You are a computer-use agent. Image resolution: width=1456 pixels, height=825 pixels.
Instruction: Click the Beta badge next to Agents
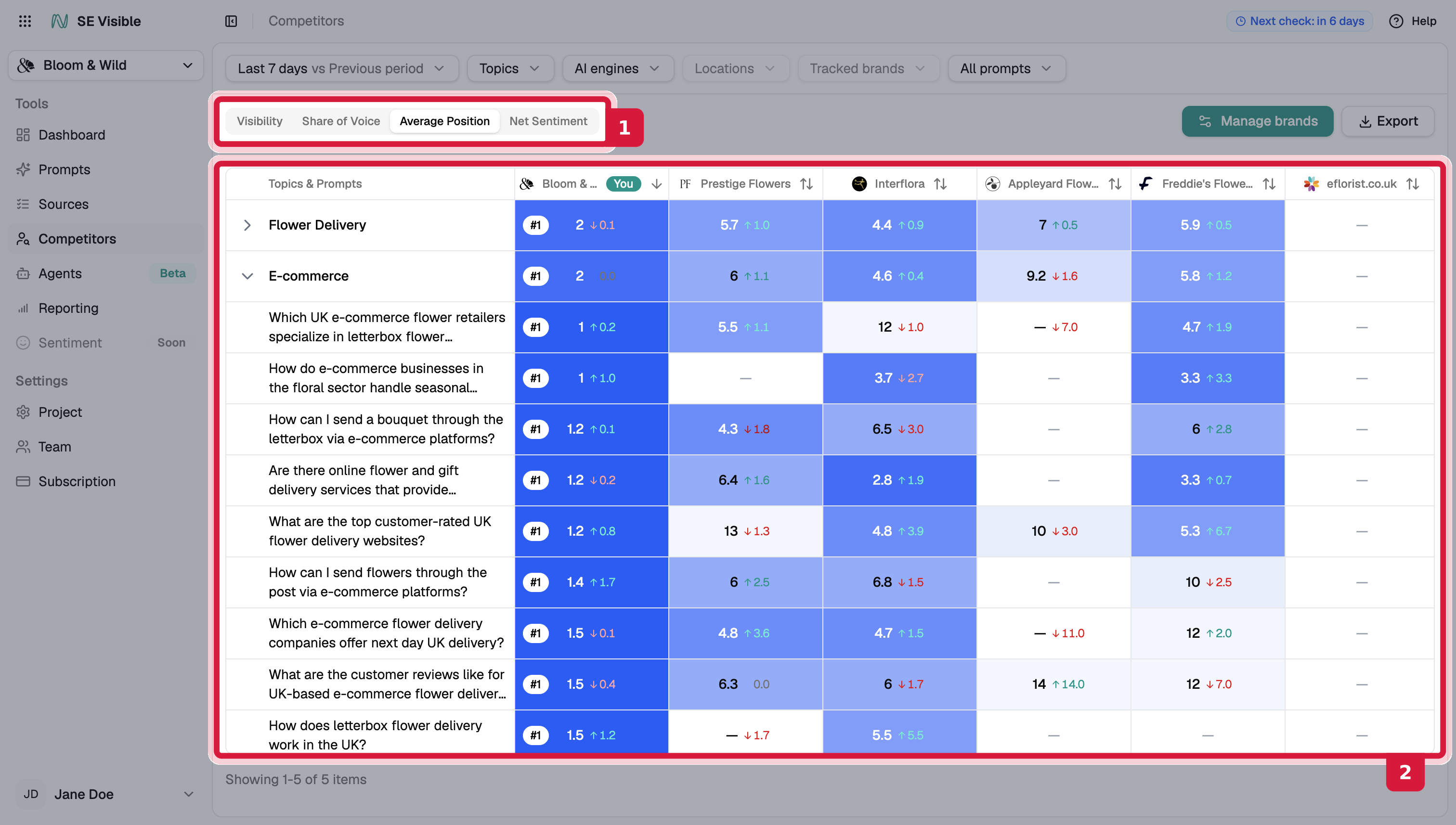pos(172,273)
